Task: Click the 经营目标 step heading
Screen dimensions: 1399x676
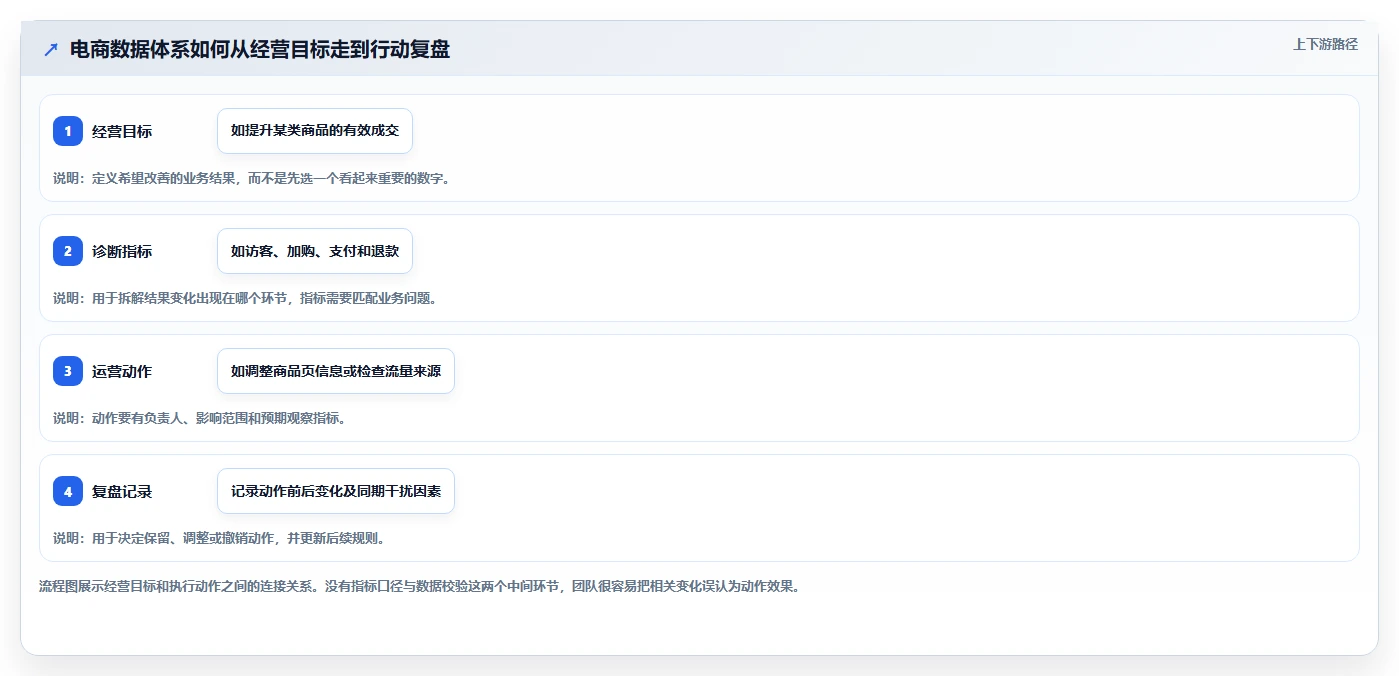Action: 122,131
